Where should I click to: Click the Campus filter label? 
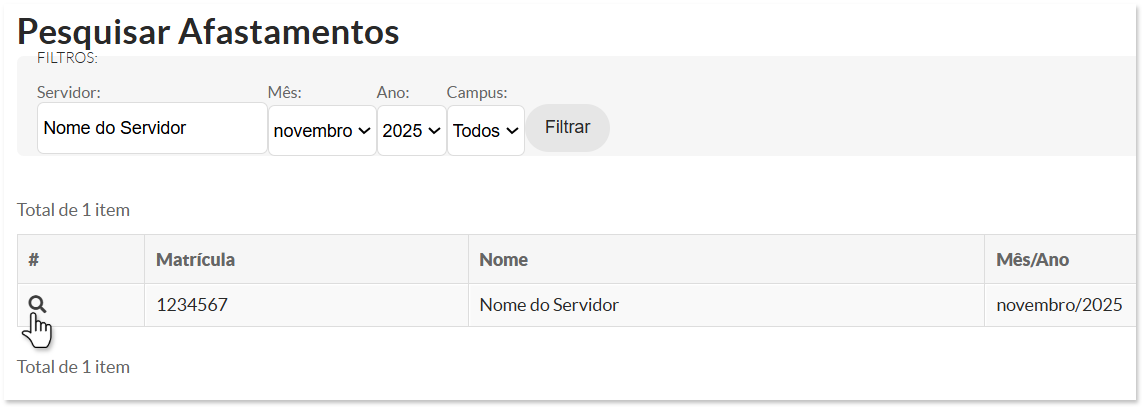coord(476,92)
